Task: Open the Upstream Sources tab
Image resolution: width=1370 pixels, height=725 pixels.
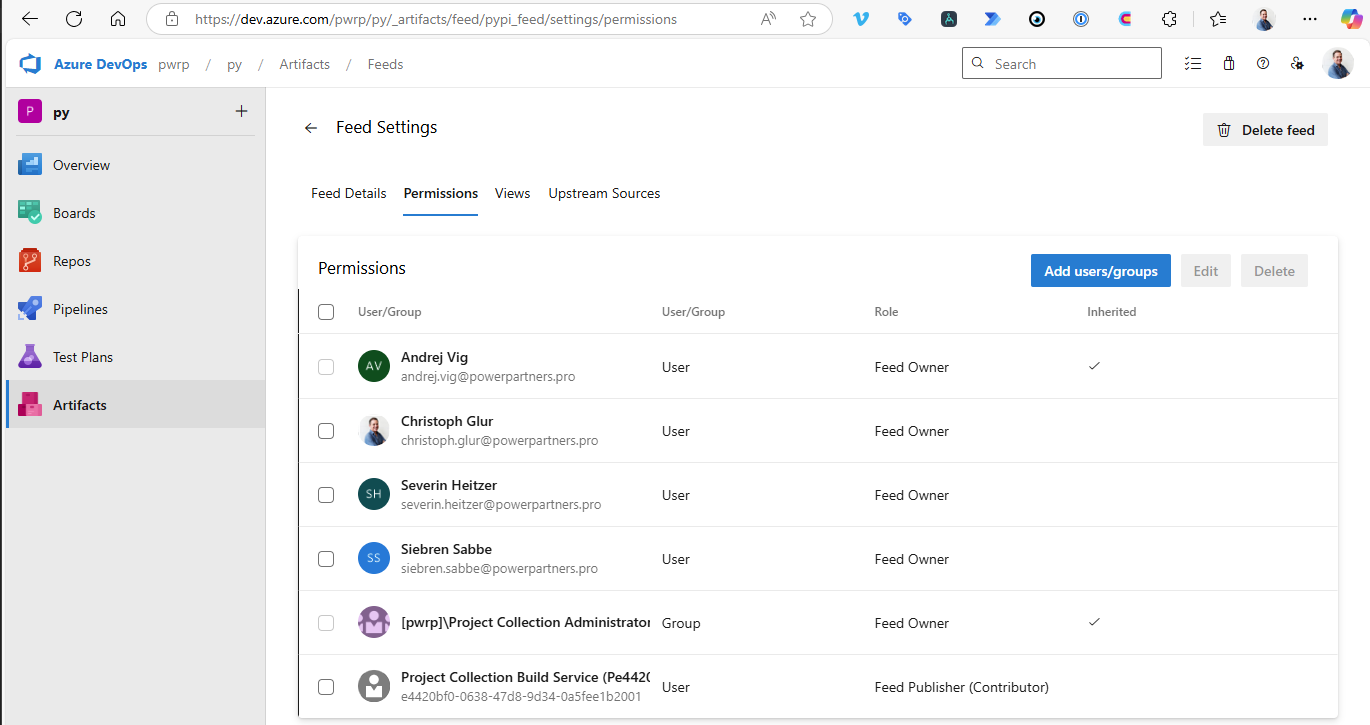Action: (x=604, y=193)
